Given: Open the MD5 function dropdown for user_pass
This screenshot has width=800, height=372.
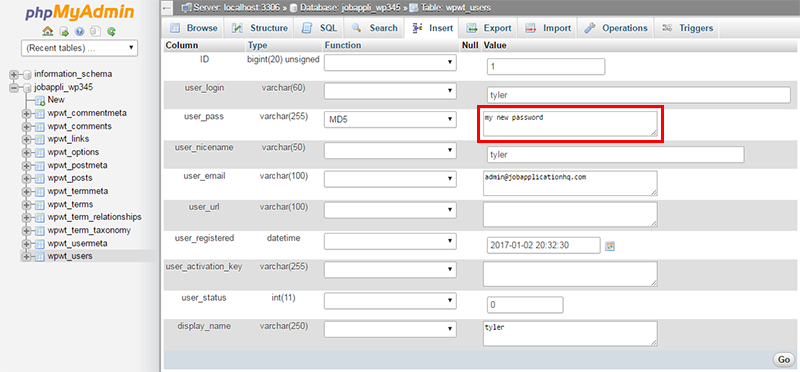Looking at the screenshot, I should (390, 119).
